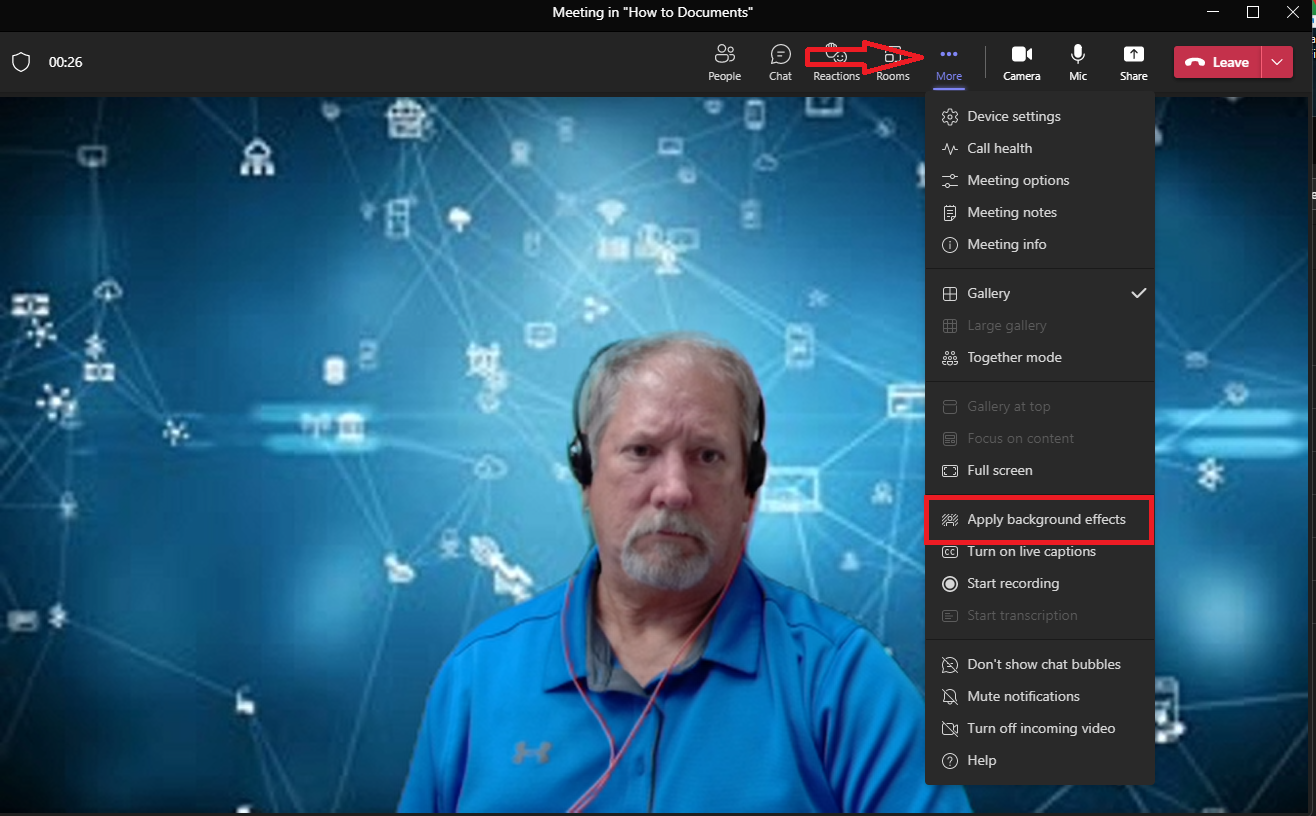1316x816 pixels.
Task: Click the Meeting notes page icon
Action: 950,212
